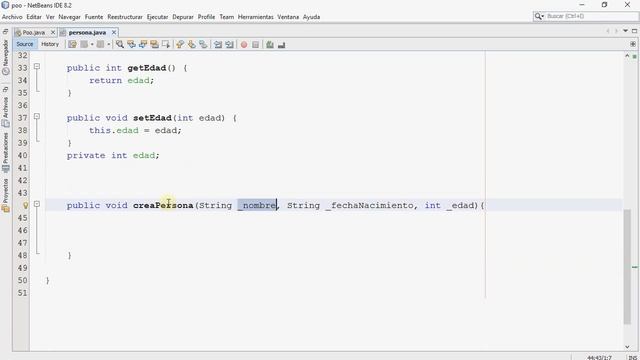The height and width of the screenshot is (360, 640).
Task: Collapse the creaPersona method fold
Action: click(x=37, y=204)
